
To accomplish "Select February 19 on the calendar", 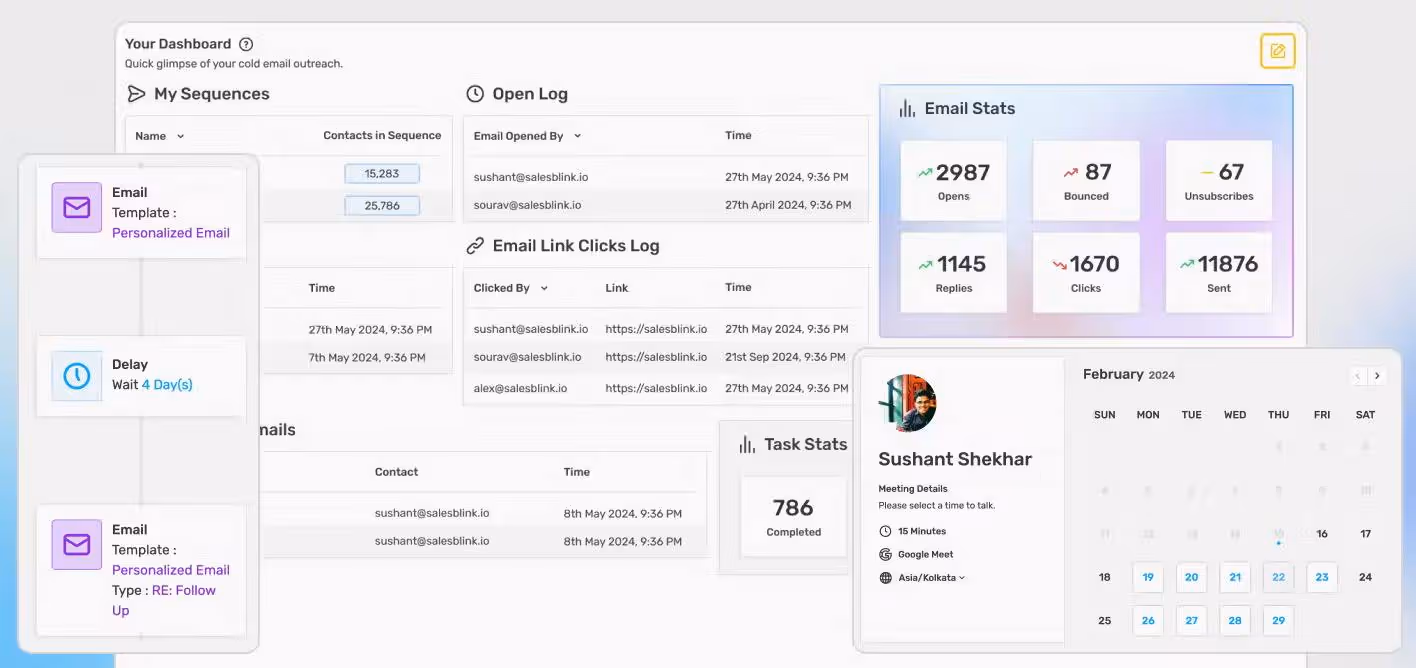I will pyautogui.click(x=1148, y=577).
